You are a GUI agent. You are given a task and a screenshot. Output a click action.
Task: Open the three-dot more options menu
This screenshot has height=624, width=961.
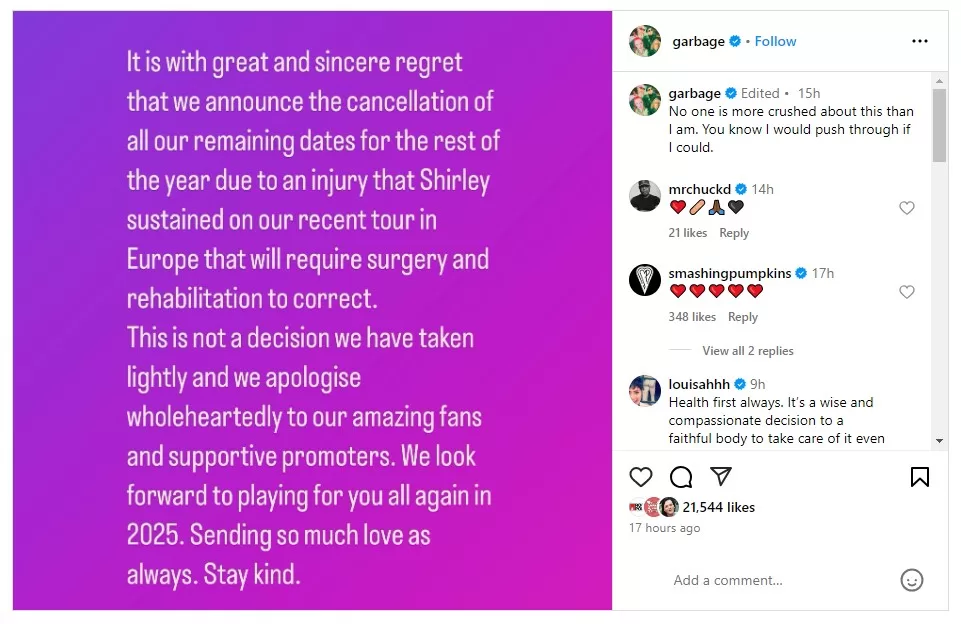(x=920, y=41)
